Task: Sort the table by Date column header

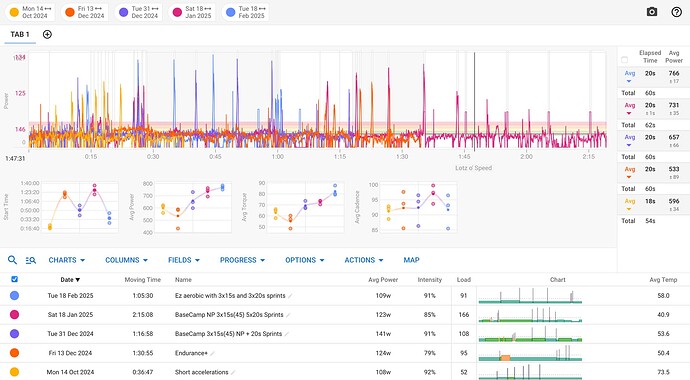Action: tap(70, 280)
